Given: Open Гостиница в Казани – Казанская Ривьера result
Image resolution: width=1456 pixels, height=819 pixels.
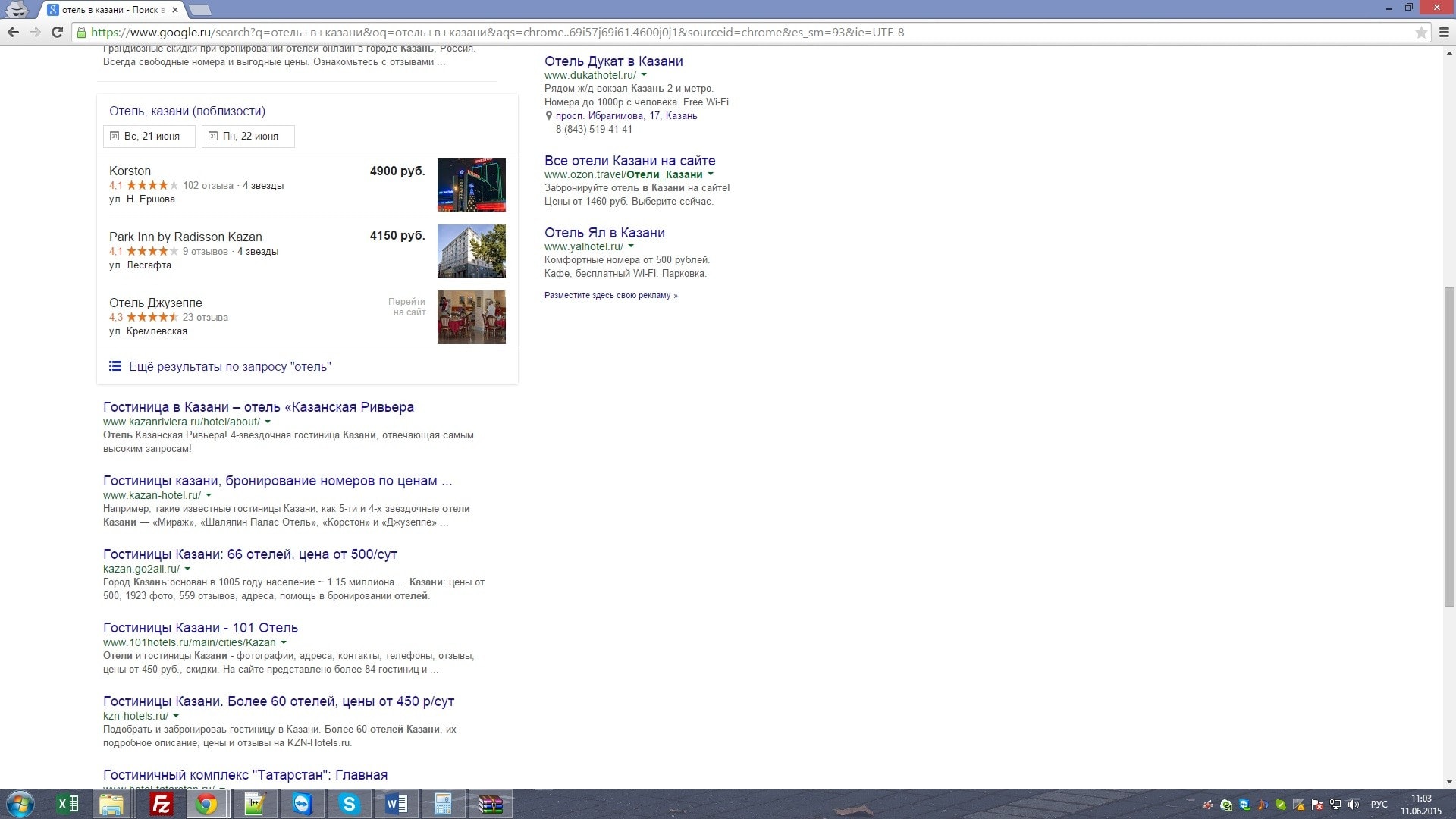Looking at the screenshot, I should coord(259,407).
